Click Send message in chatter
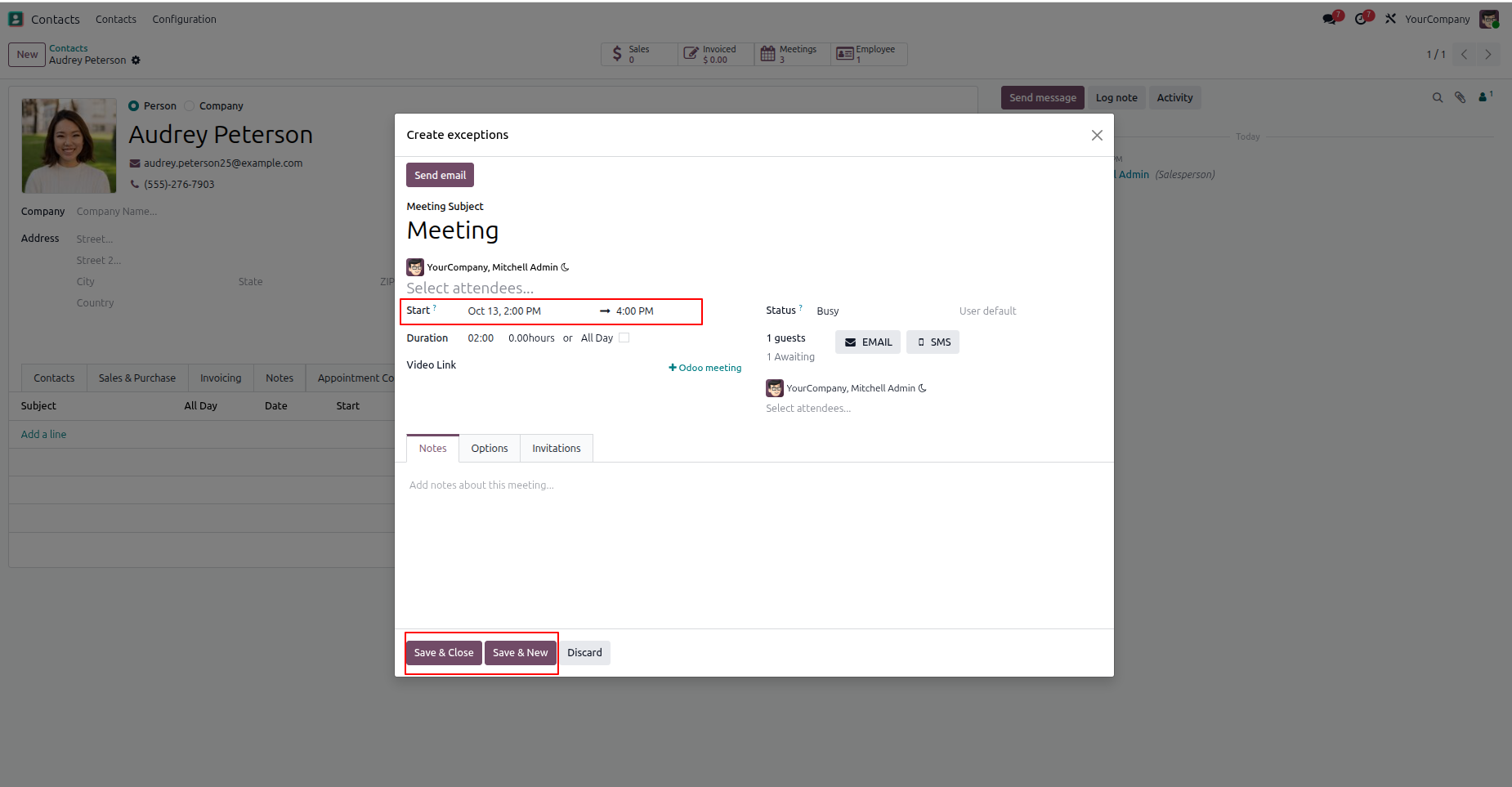1512x787 pixels. (x=1043, y=98)
